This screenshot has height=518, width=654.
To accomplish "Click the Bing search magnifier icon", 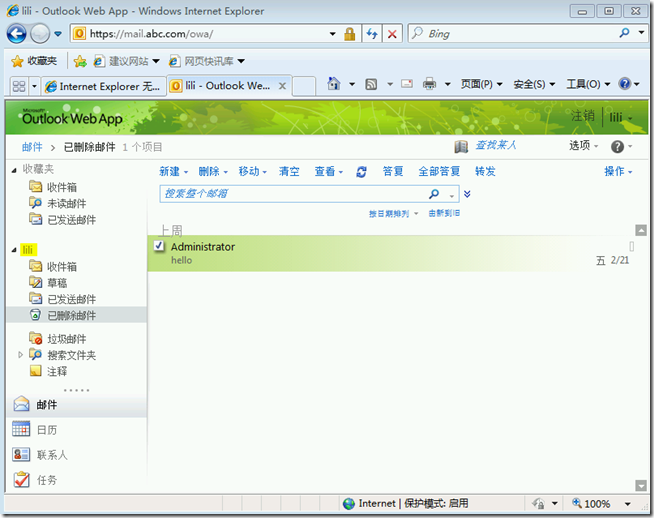I will tap(624, 33).
